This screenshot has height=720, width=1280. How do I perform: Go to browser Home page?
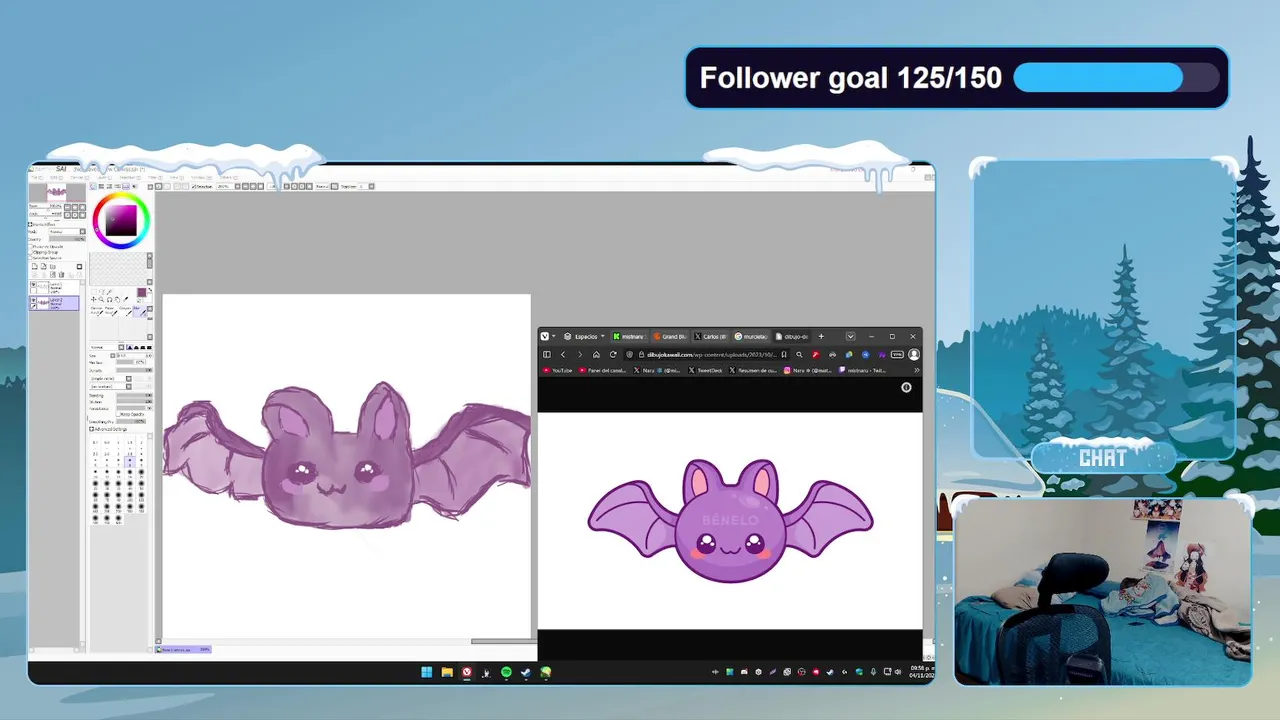pos(596,355)
